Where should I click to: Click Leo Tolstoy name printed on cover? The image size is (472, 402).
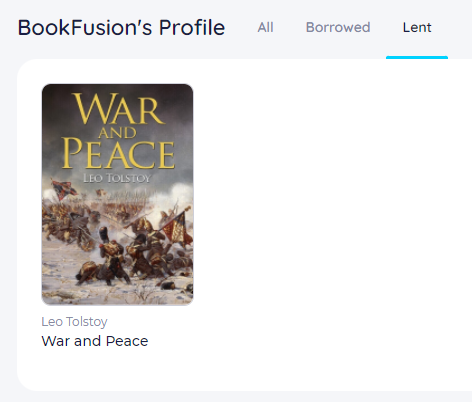pos(117,178)
